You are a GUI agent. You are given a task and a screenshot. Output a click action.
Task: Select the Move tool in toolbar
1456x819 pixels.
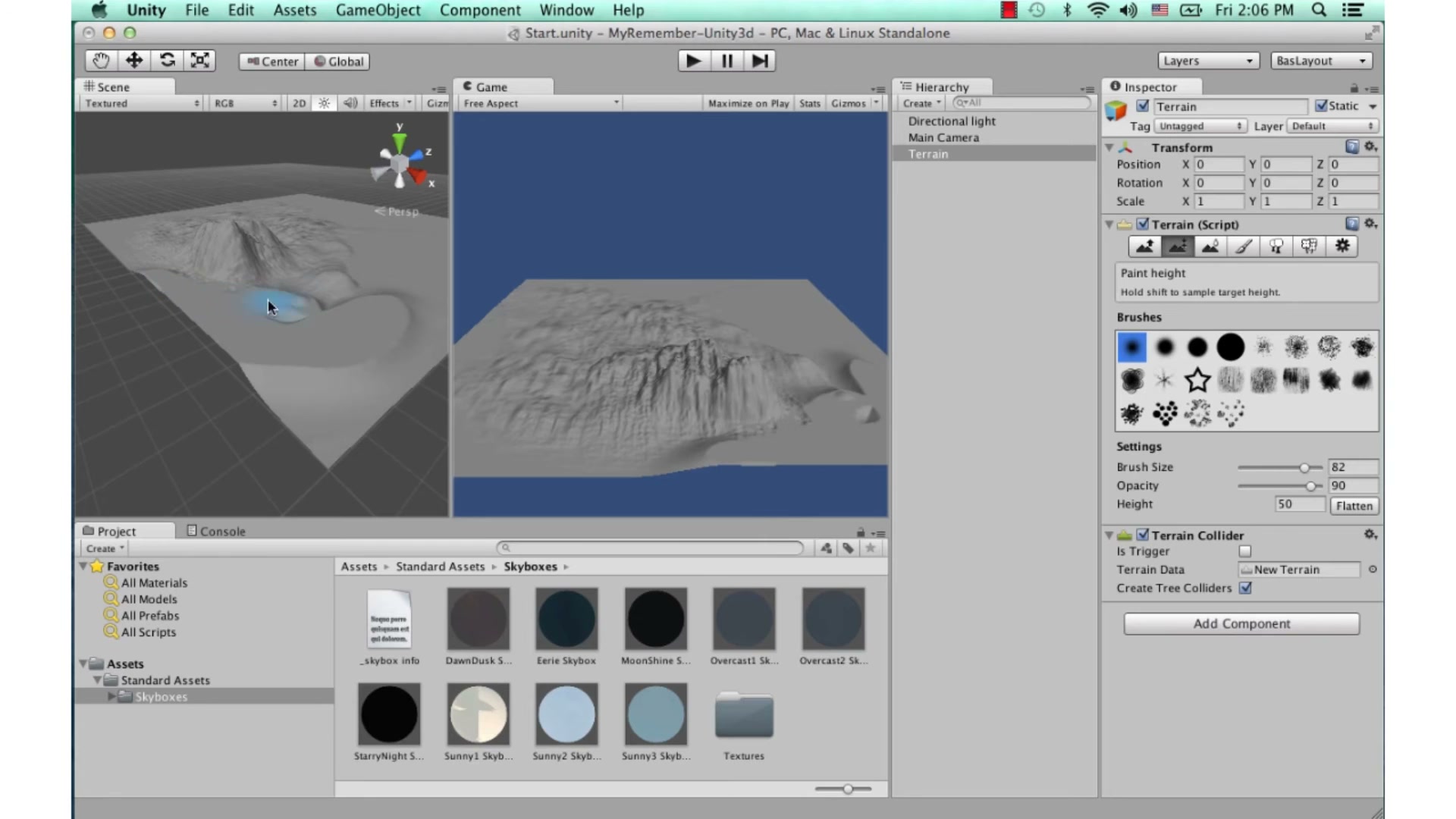pyautogui.click(x=134, y=61)
